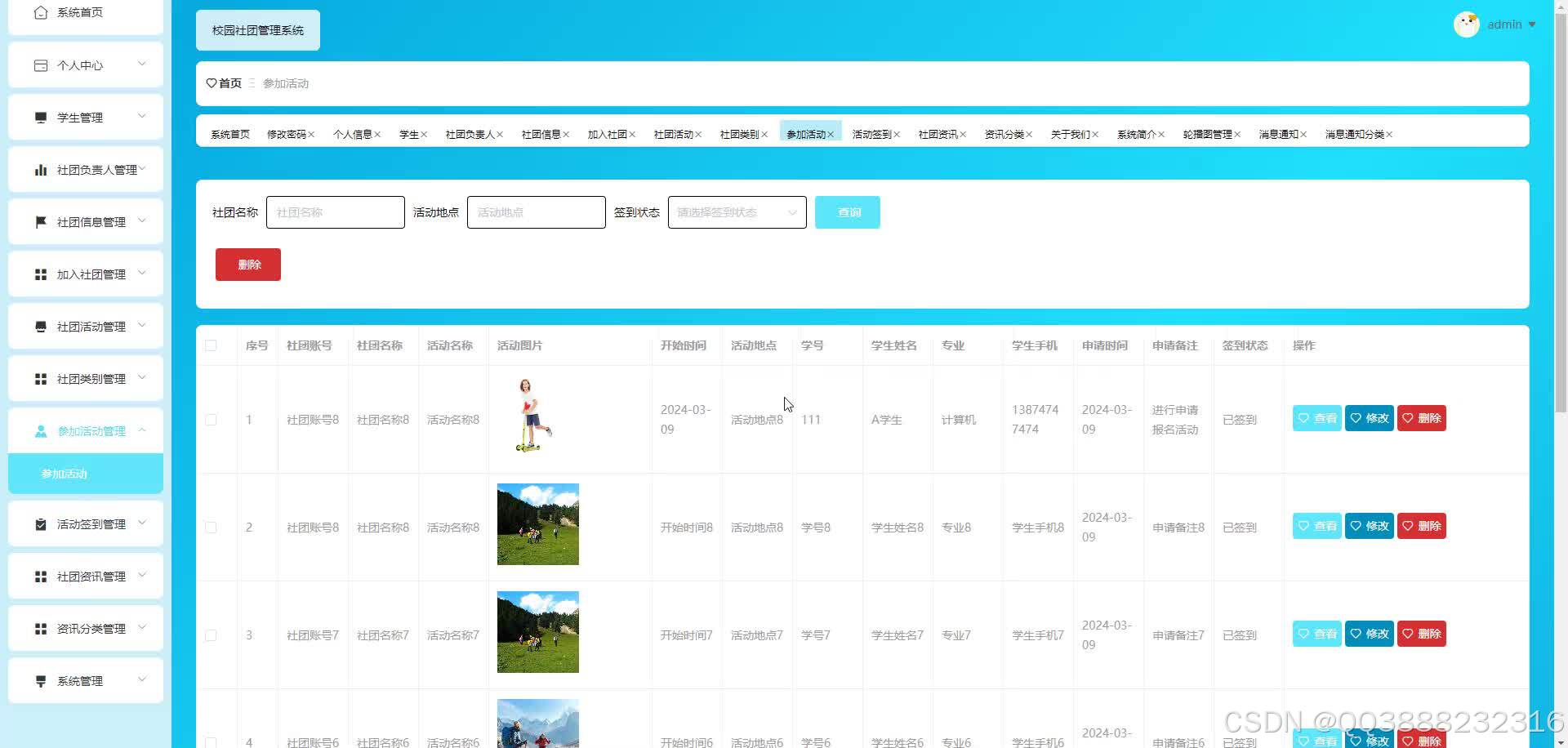The width and height of the screenshot is (1568, 748).
Task: Click 删除 for row 3 学生姓名7
Action: 1422,634
